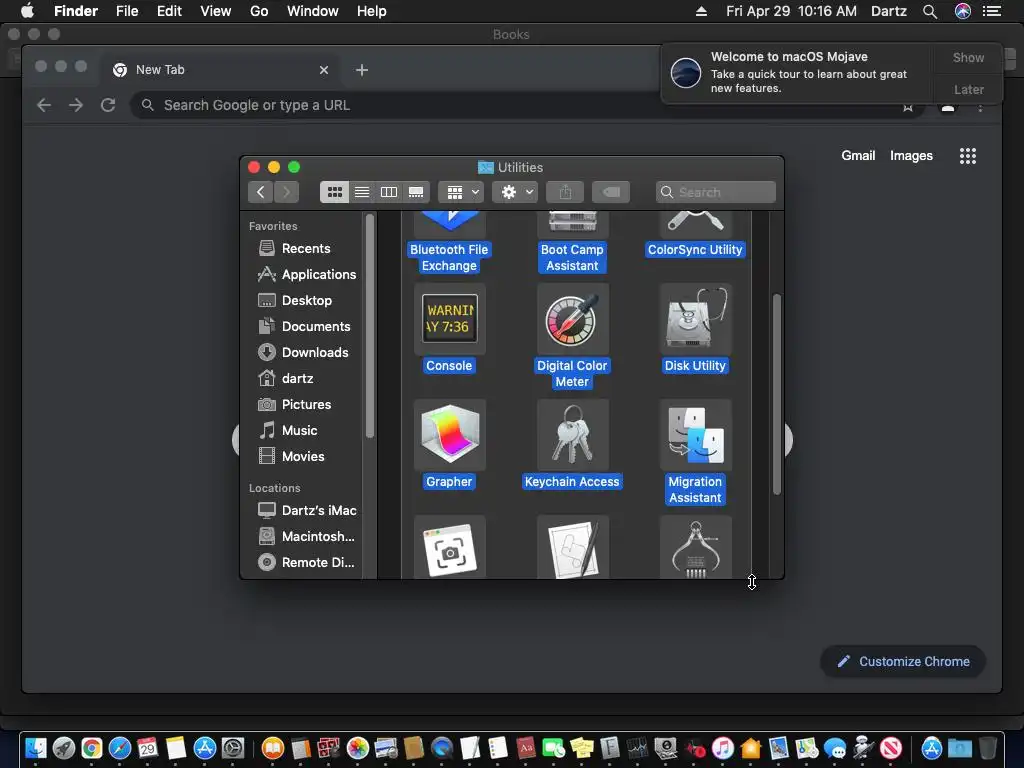This screenshot has height=768, width=1024.
Task: Open the Apple menu
Action: [27, 11]
